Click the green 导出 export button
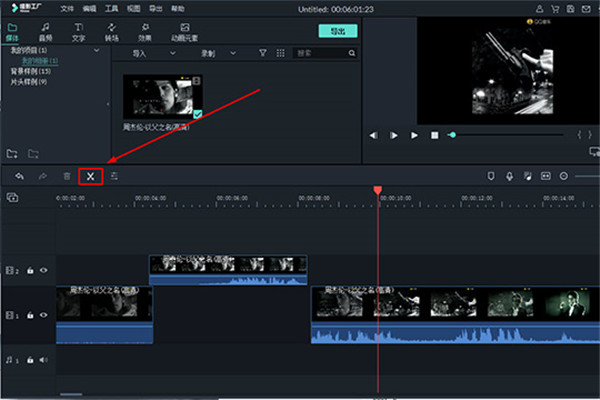This screenshot has height=400, width=600. coord(338,31)
